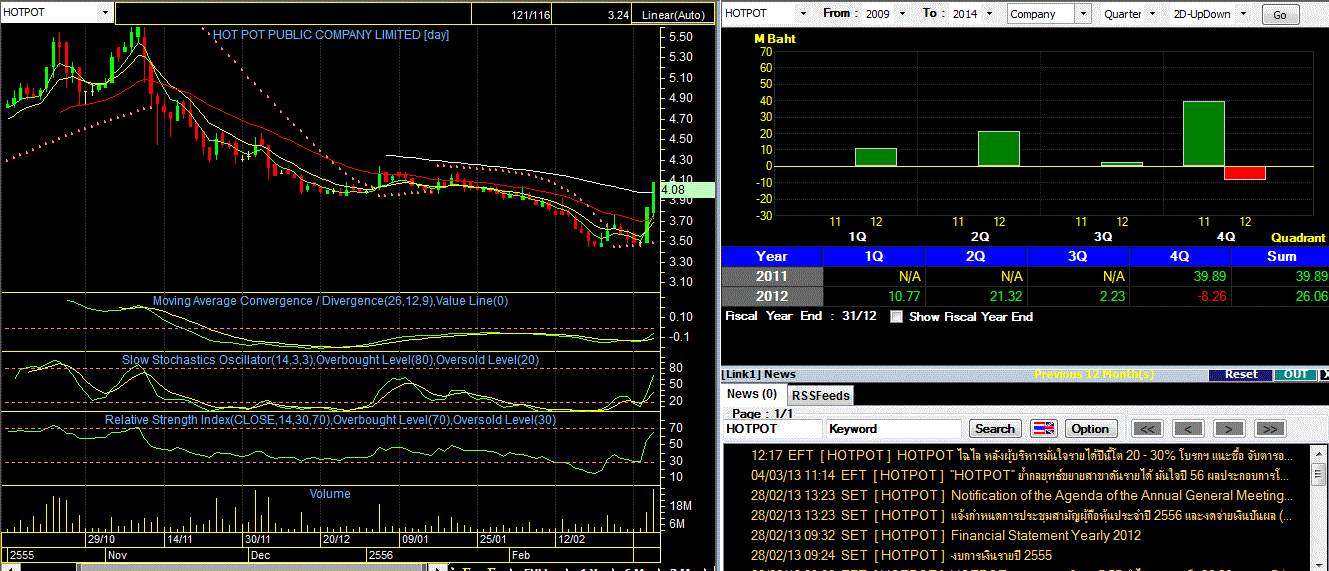
Task: Click the 3.24 value in the chart header
Action: coord(617,16)
